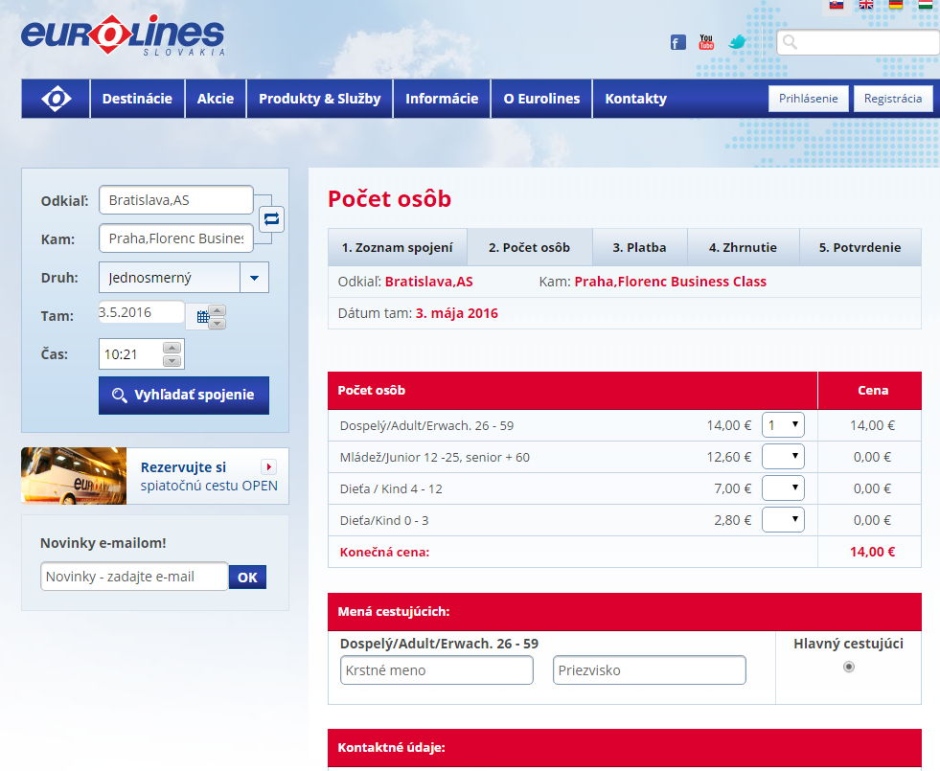Go to the 1. Zoznam spojení step tab
Viewport: 940px width, 771px height.
coord(397,248)
